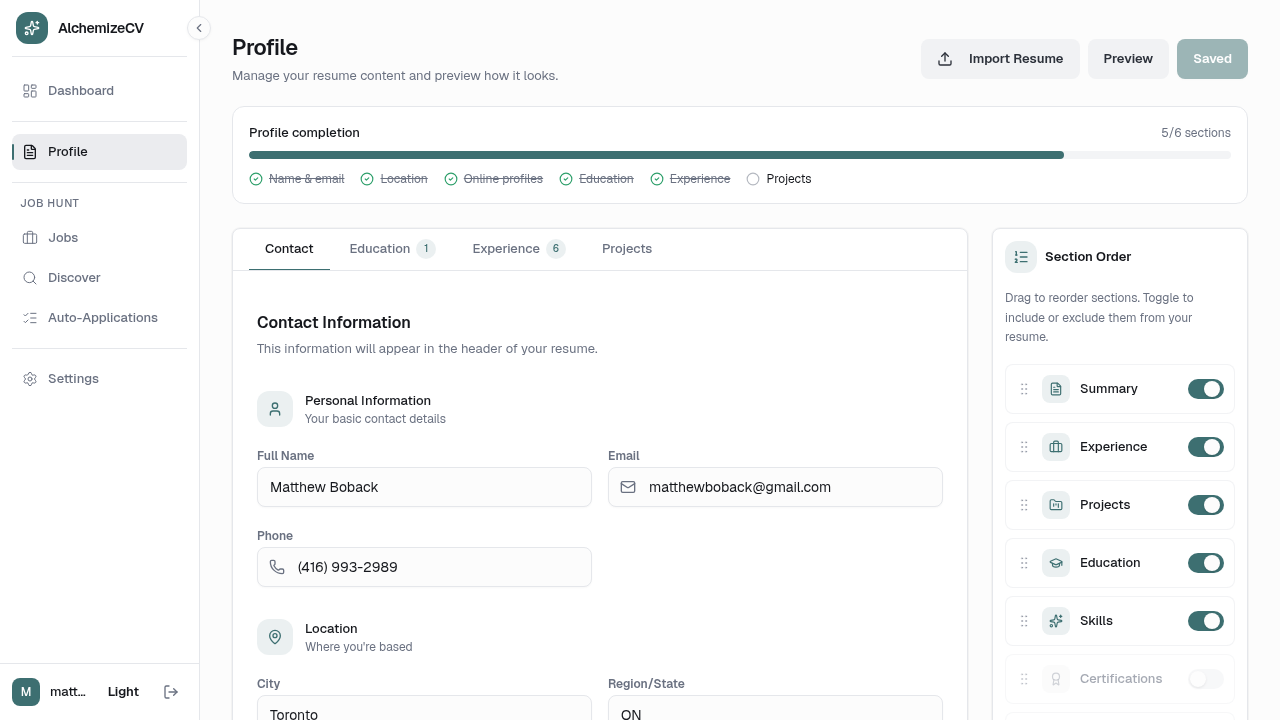Open Settings via the gear icon

(30, 378)
